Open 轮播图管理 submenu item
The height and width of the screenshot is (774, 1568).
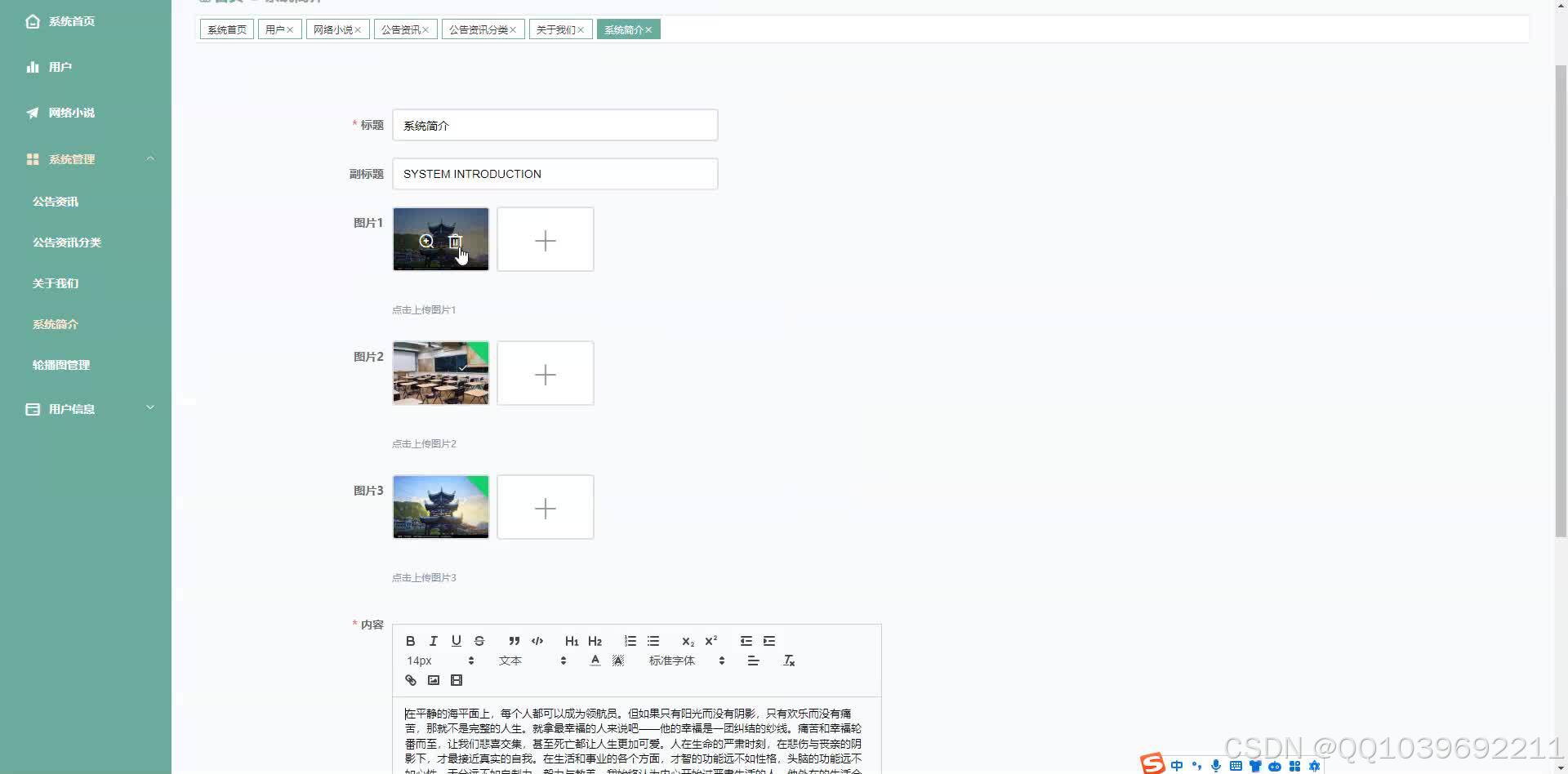86,365
